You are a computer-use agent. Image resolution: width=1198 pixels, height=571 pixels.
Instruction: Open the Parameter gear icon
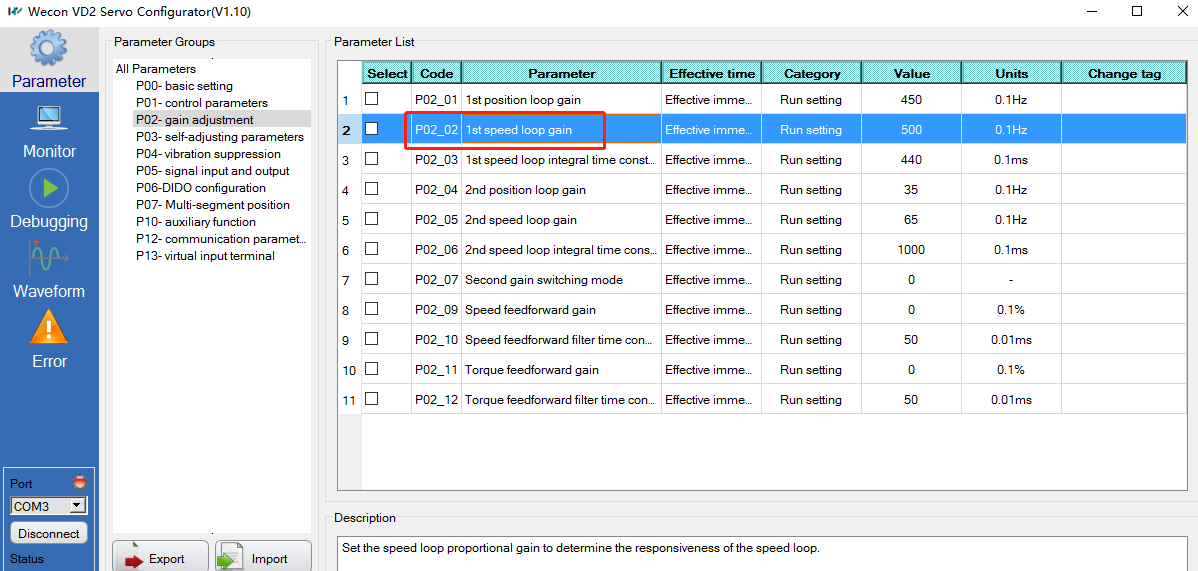coord(49,48)
